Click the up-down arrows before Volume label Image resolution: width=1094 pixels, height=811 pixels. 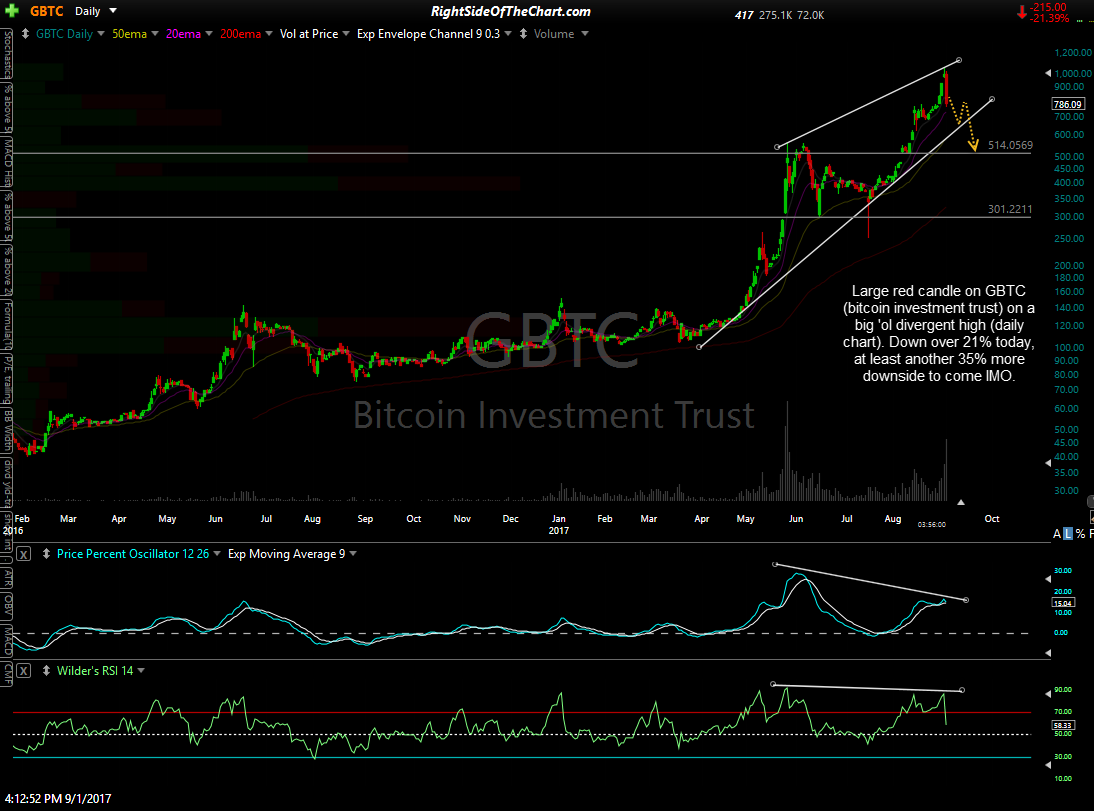524,34
